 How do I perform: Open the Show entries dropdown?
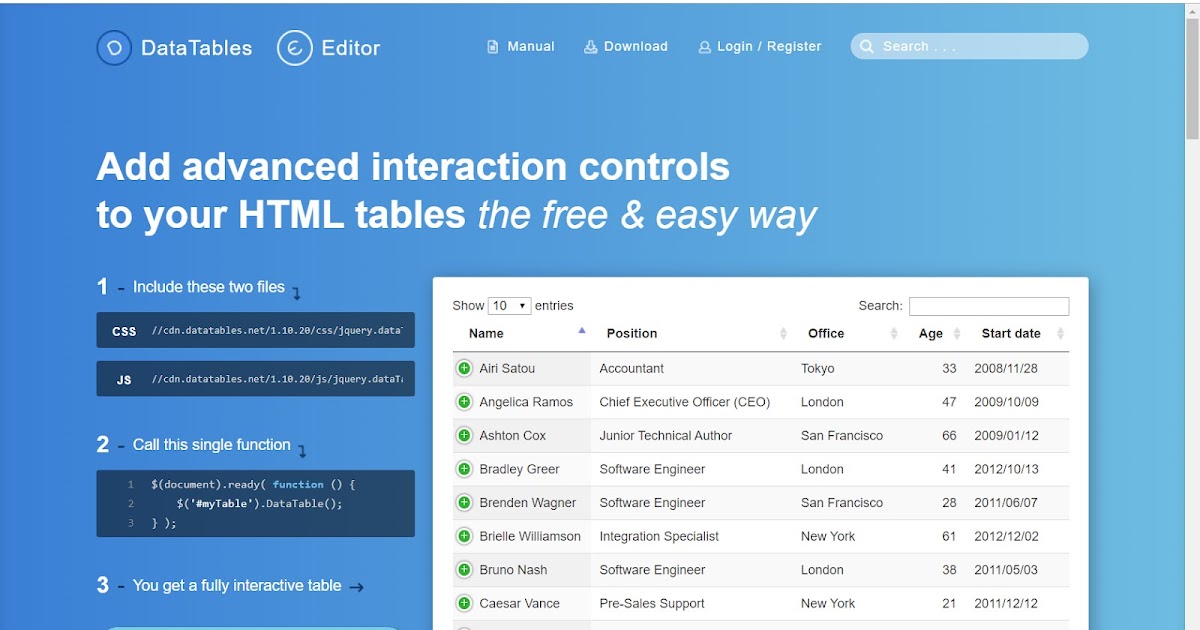point(510,305)
